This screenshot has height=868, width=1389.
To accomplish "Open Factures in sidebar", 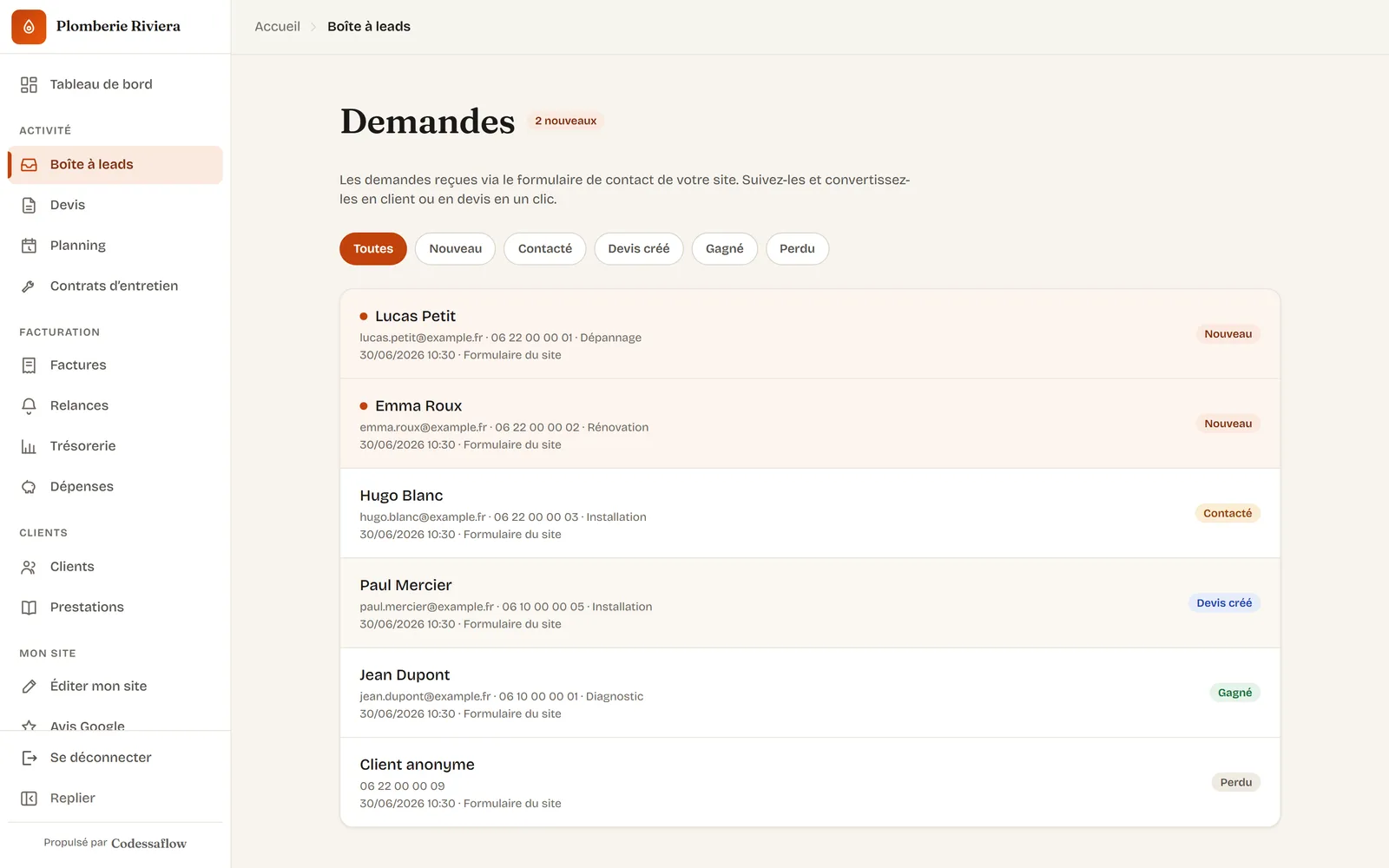I will pyautogui.click(x=115, y=365).
